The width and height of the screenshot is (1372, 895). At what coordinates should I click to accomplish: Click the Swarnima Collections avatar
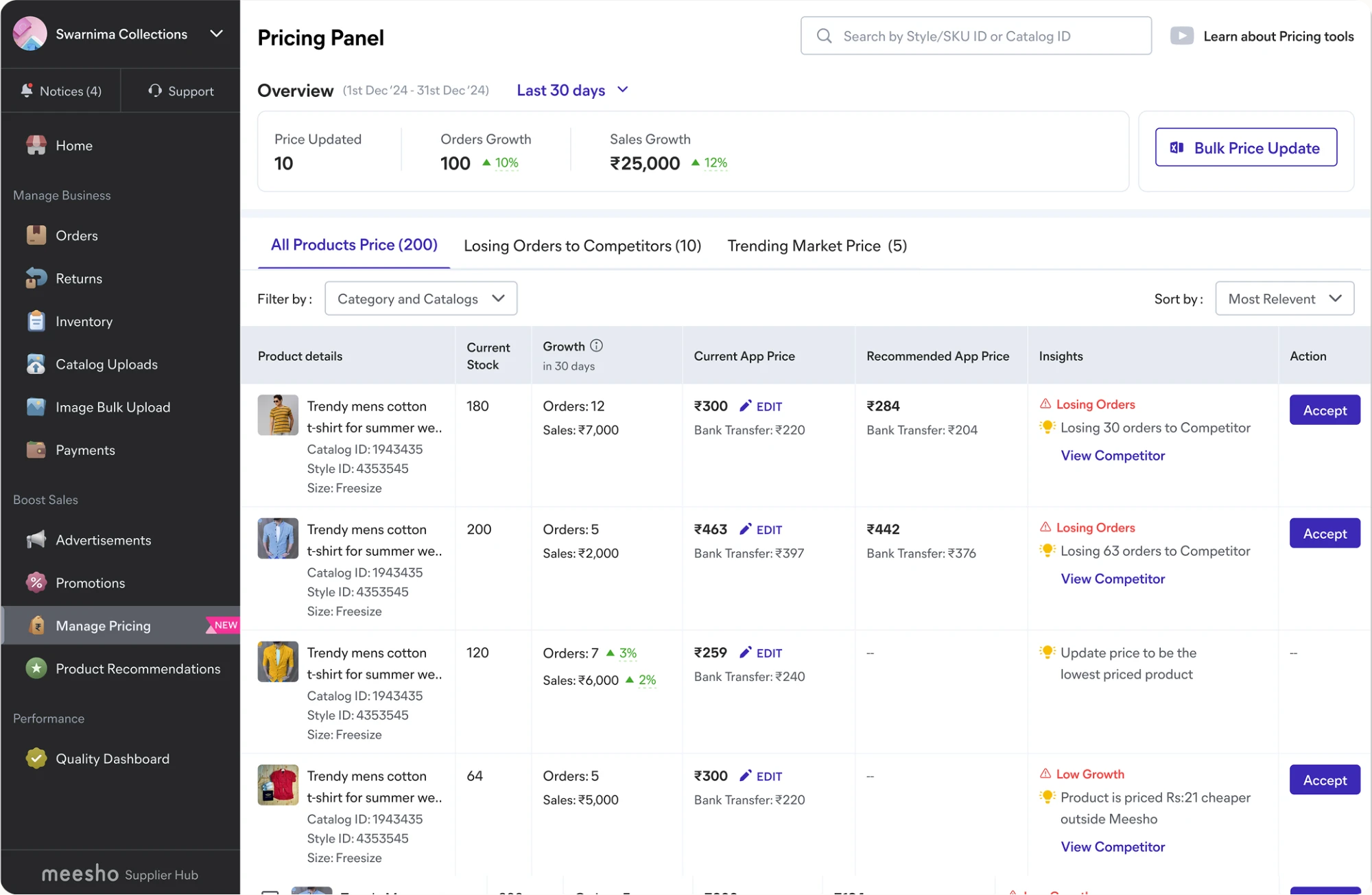30,34
